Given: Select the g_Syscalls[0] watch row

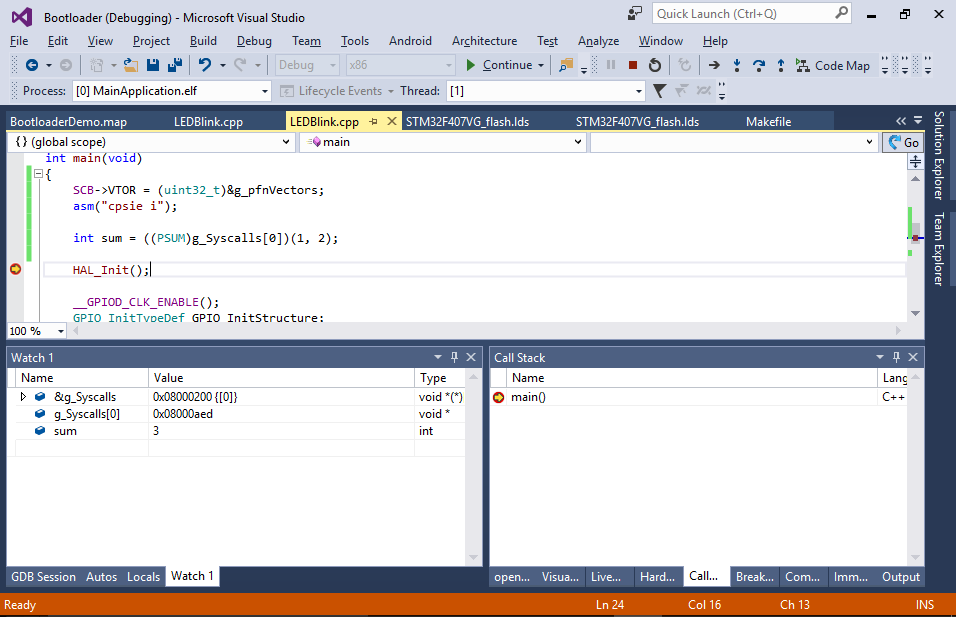Looking at the screenshot, I should pyautogui.click(x=239, y=413).
